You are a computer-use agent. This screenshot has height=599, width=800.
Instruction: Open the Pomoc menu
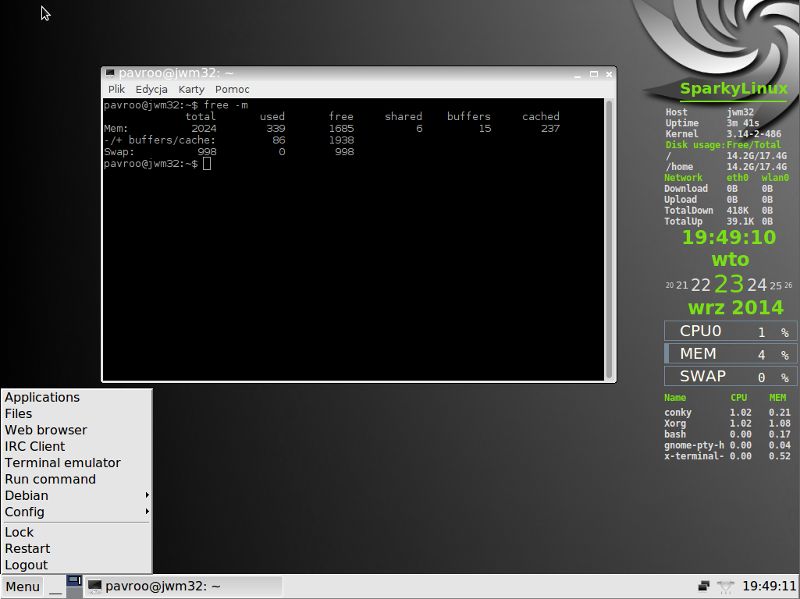[232, 89]
